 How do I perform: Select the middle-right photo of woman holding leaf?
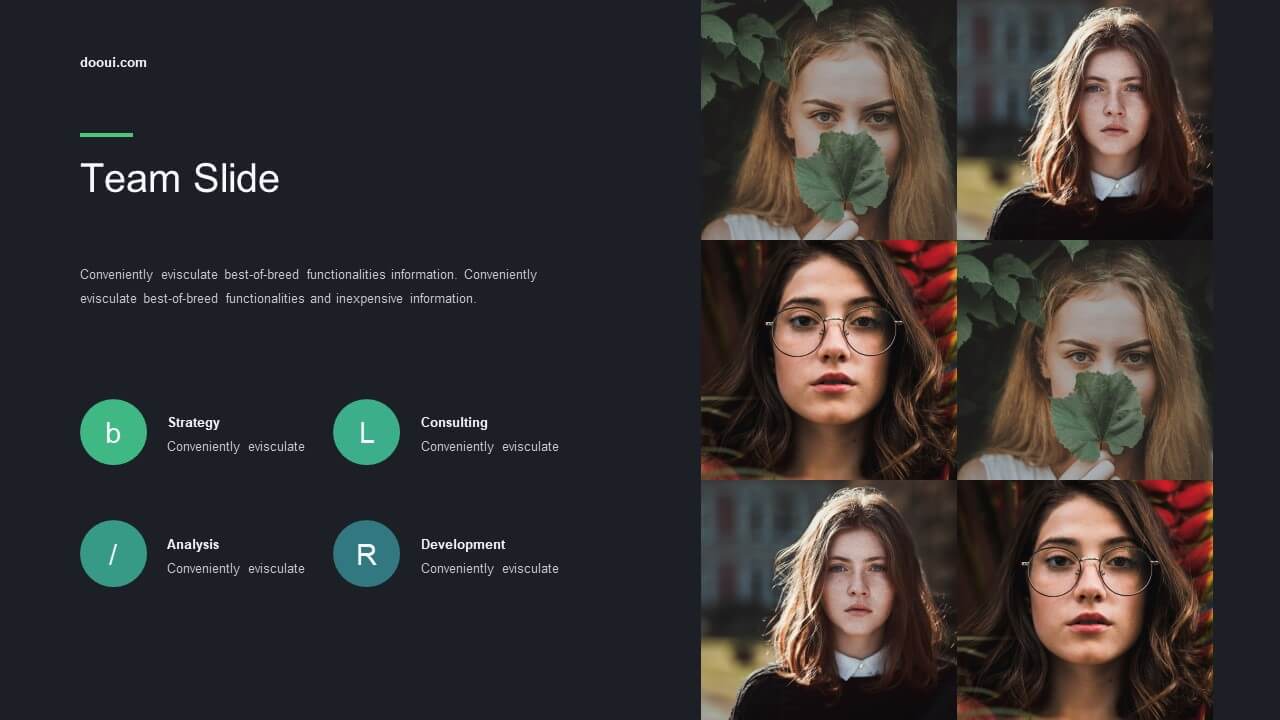1085,360
